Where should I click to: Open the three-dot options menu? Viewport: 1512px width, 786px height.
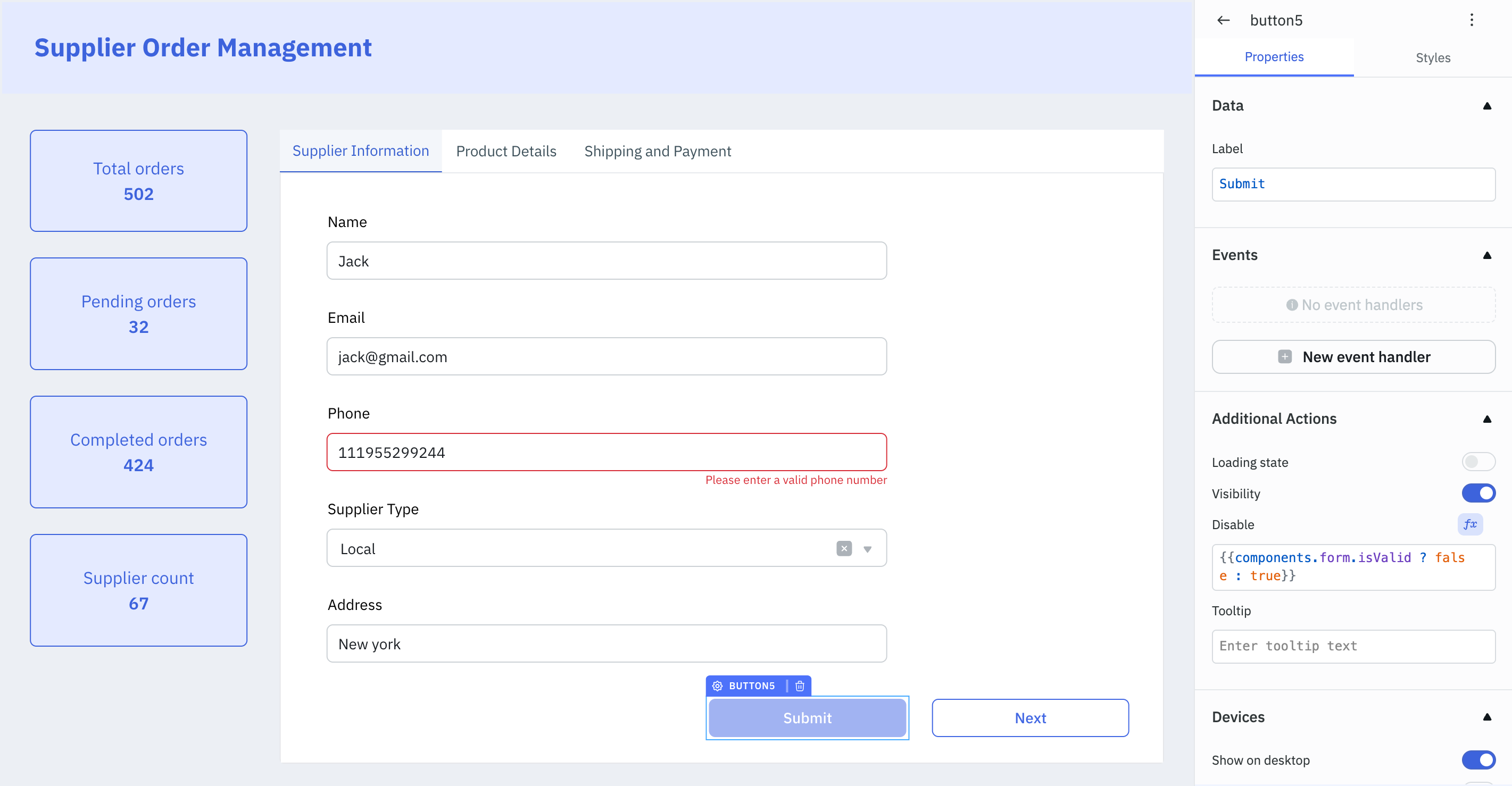1471,21
